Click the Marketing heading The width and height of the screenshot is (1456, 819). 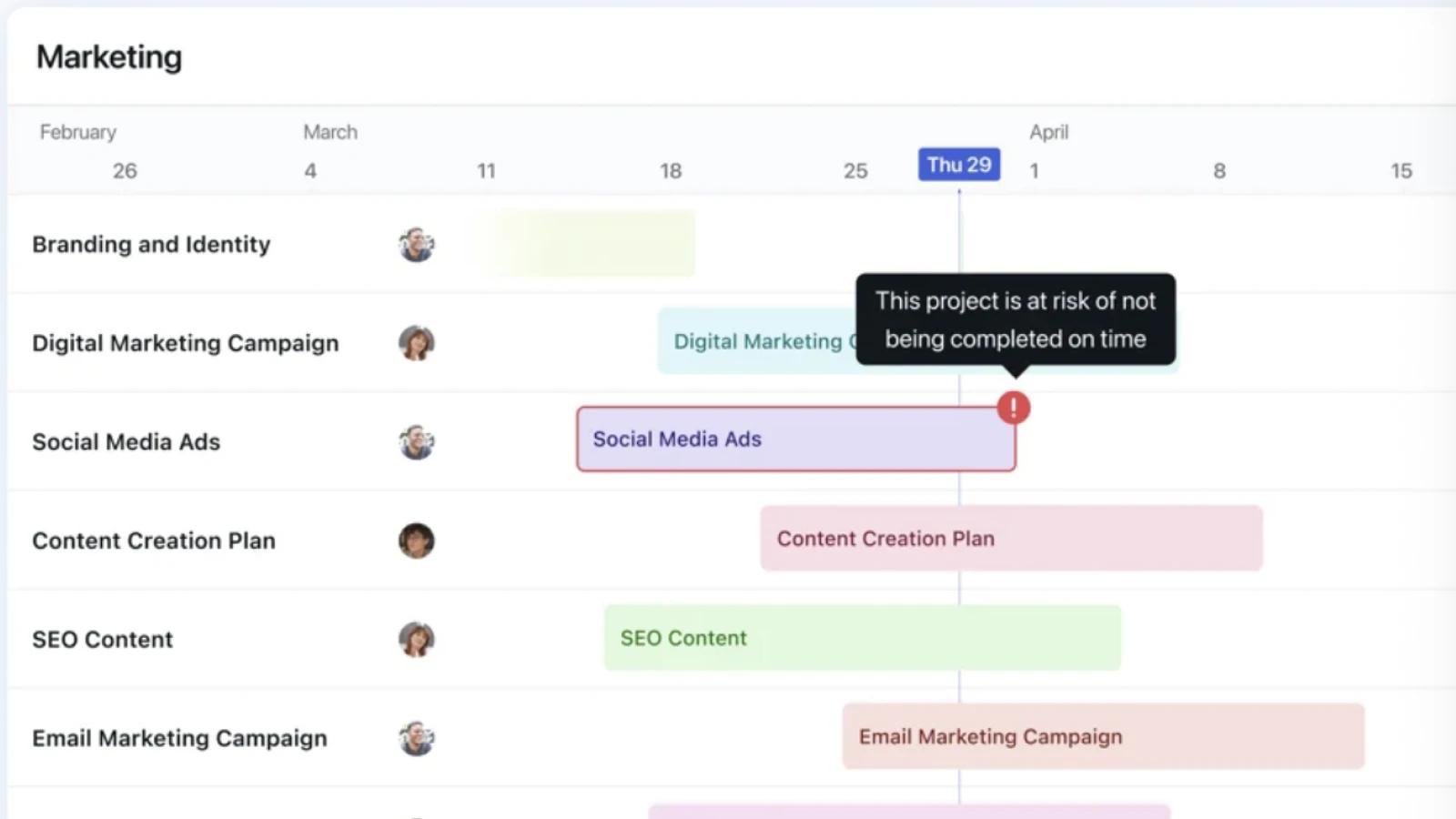(109, 57)
